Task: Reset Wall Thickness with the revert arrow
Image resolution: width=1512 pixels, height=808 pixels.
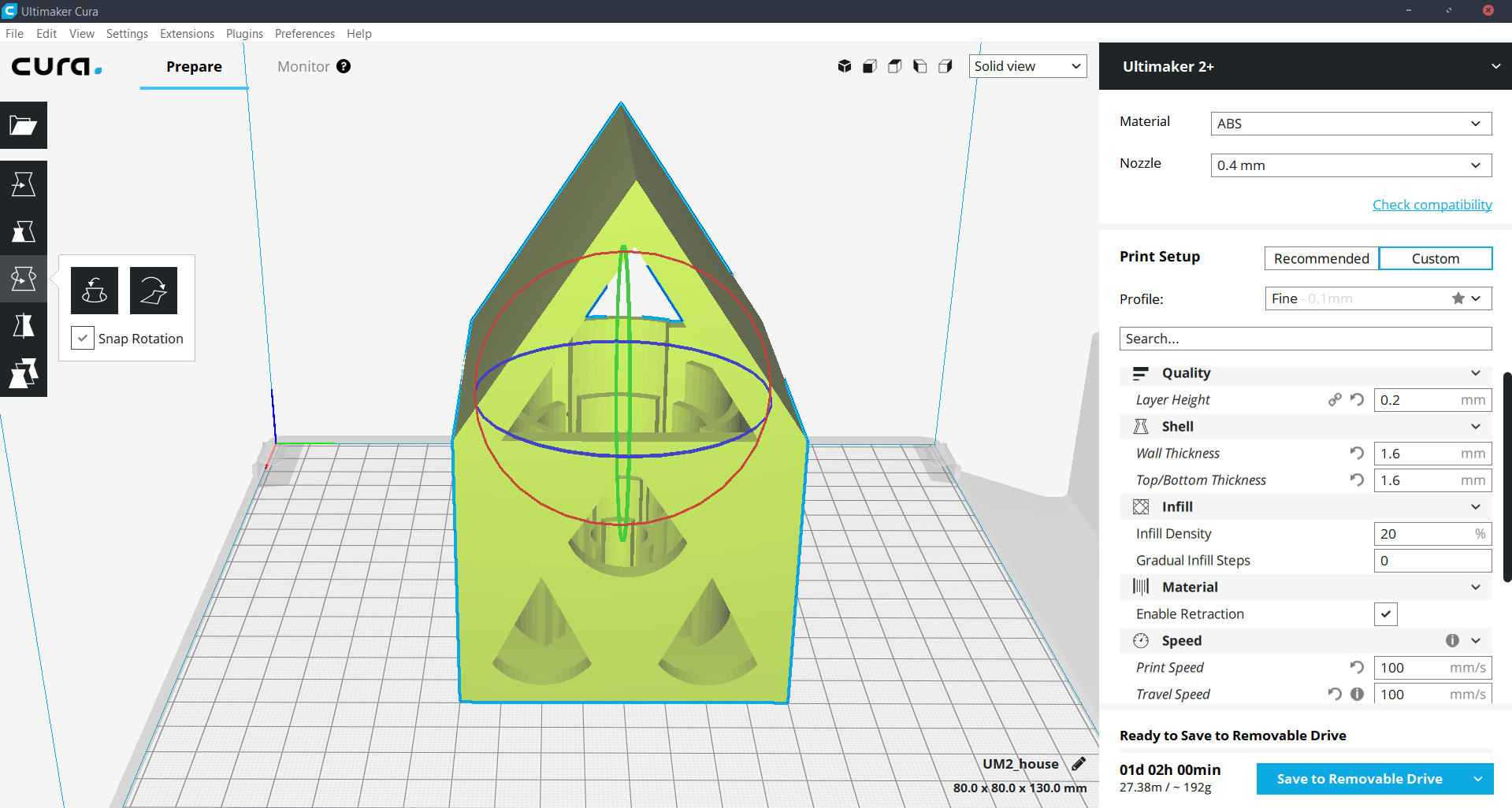Action: 1357,454
